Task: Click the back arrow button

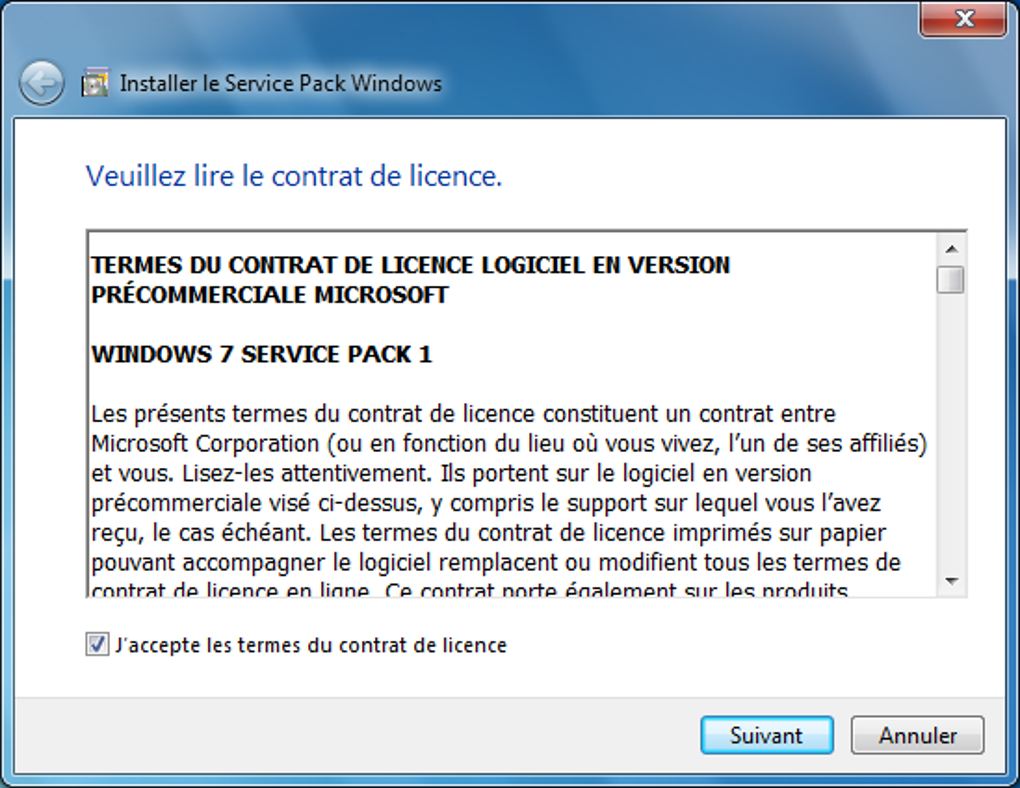Action: pyautogui.click(x=41, y=84)
